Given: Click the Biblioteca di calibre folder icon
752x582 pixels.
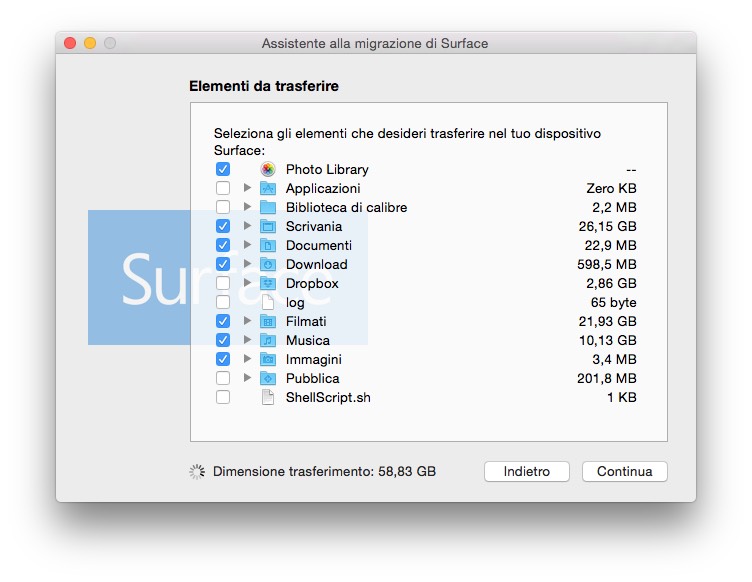Looking at the screenshot, I should point(268,207).
